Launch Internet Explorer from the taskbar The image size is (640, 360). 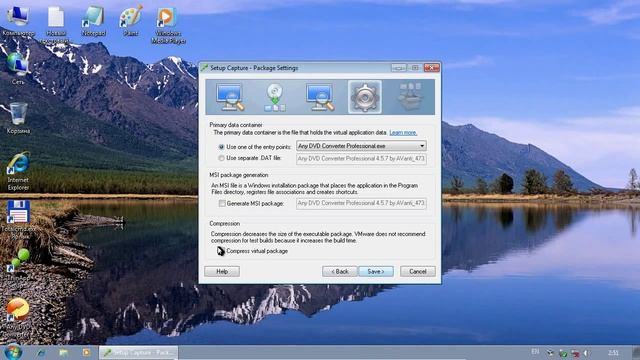[41, 352]
